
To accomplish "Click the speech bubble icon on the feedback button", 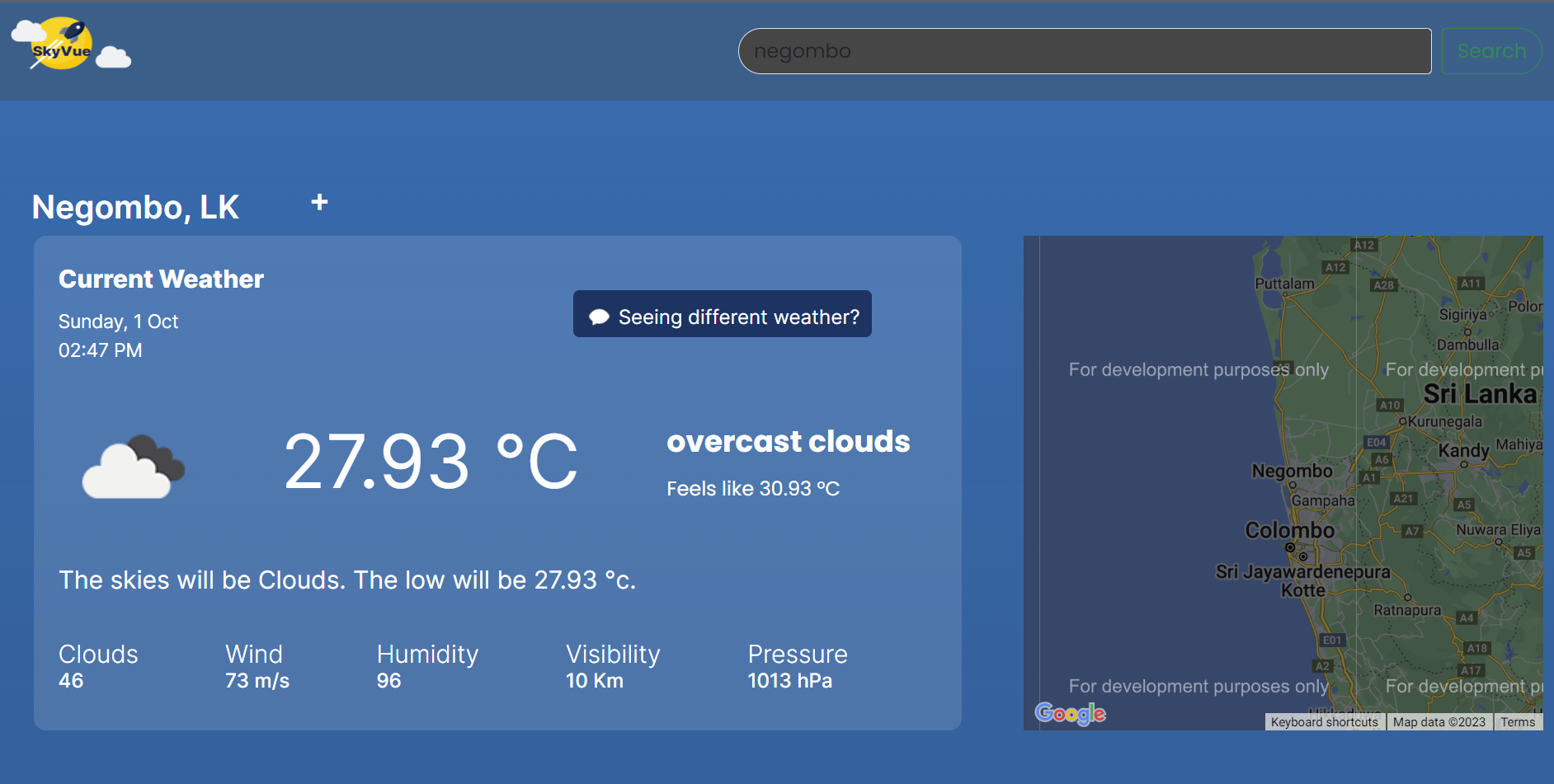I will pyautogui.click(x=598, y=314).
